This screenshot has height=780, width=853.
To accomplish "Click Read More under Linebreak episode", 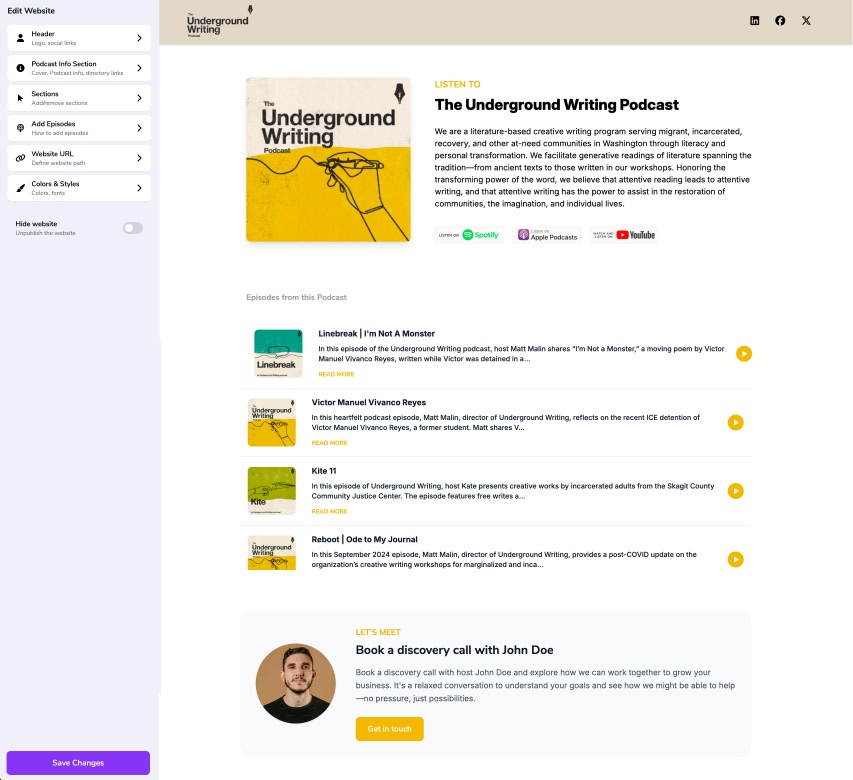I will (x=336, y=374).
